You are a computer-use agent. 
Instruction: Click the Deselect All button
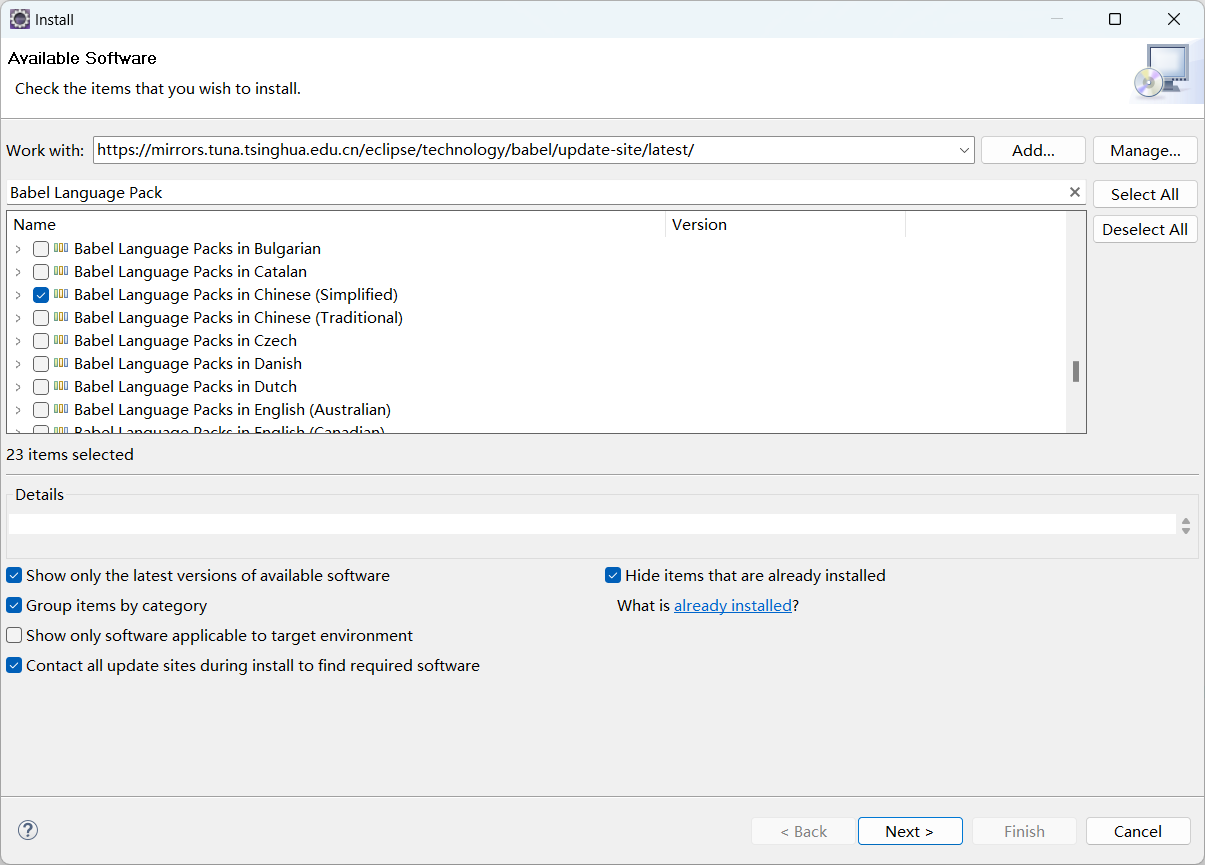pos(1145,229)
